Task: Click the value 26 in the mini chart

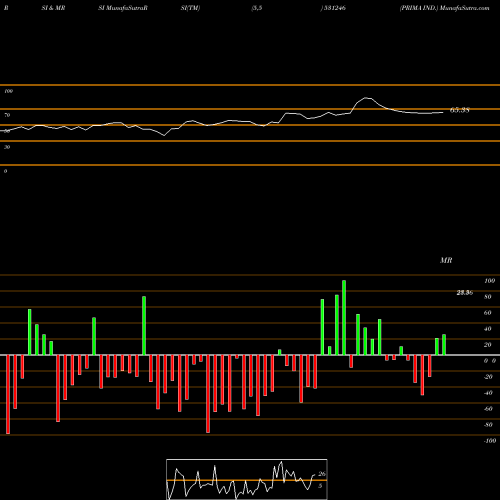Action: (322, 474)
